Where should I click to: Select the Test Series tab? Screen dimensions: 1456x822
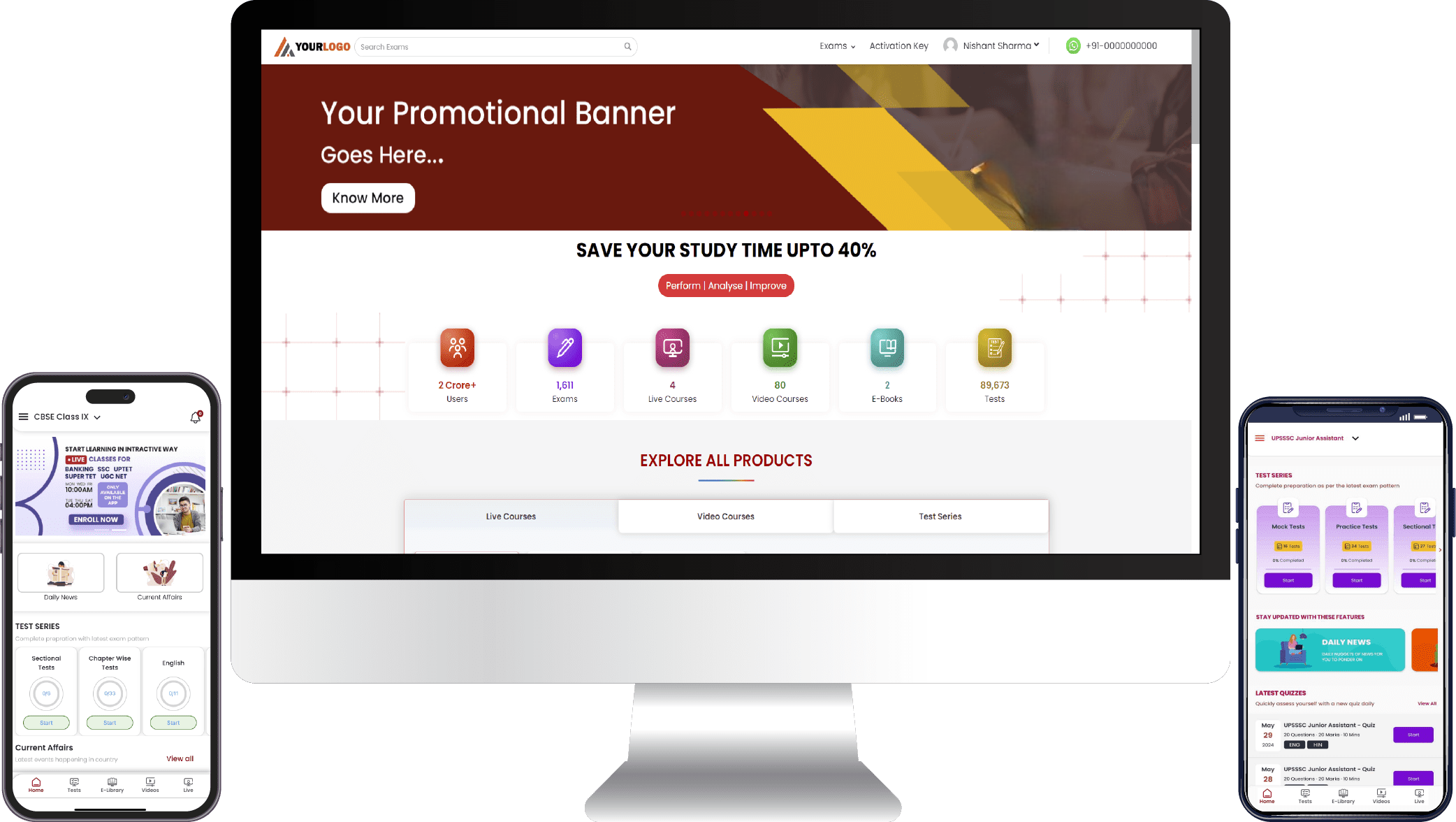(x=939, y=516)
